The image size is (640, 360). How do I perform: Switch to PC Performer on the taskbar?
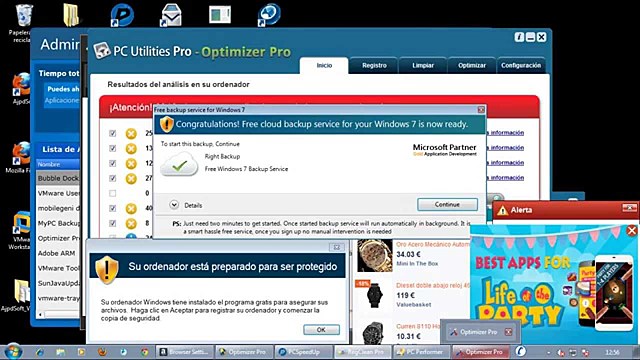[x=421, y=351]
